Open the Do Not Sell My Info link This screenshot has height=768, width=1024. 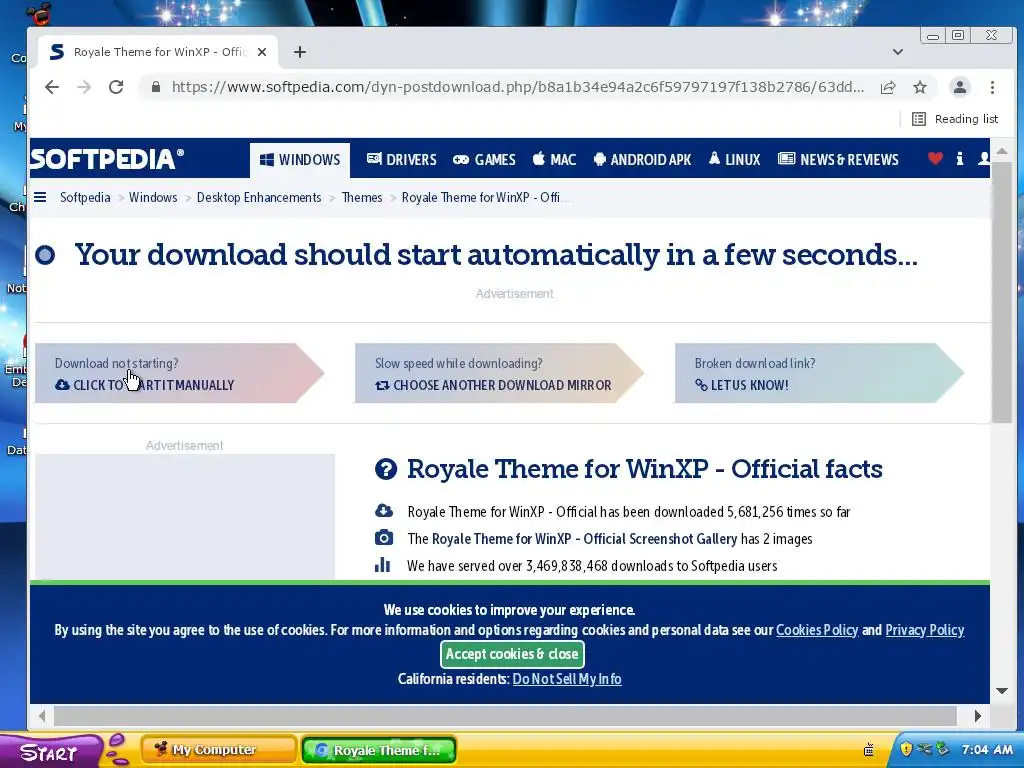point(567,679)
